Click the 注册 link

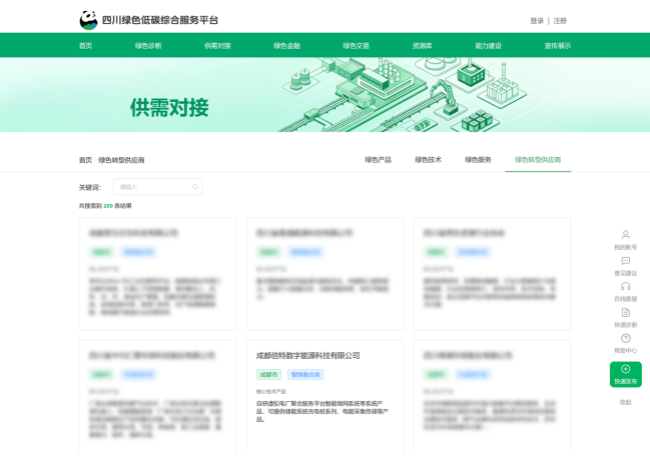click(560, 21)
